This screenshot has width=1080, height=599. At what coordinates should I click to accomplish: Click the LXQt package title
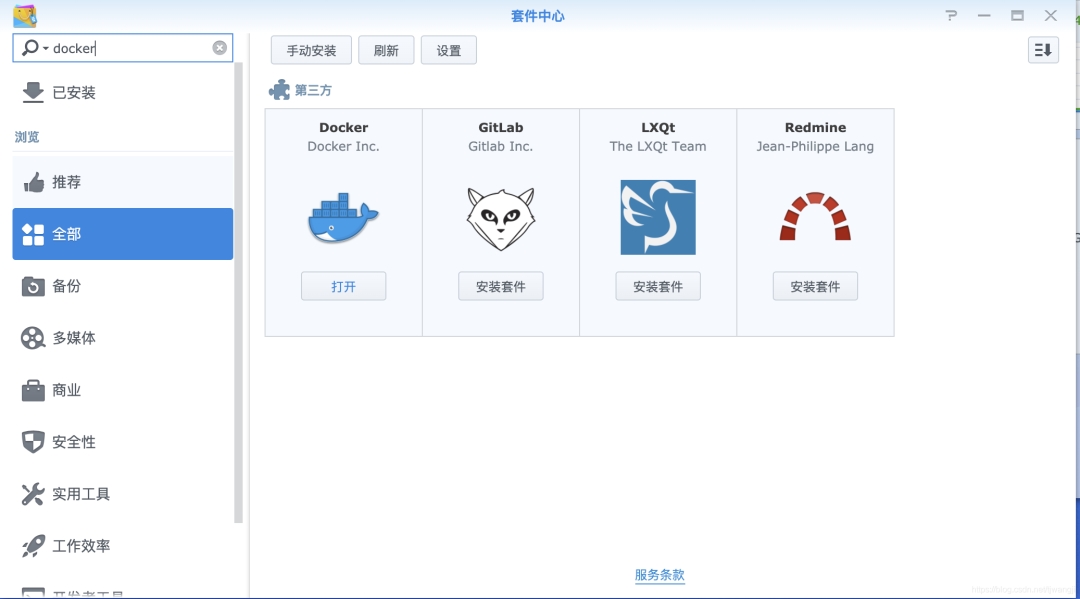pos(658,127)
